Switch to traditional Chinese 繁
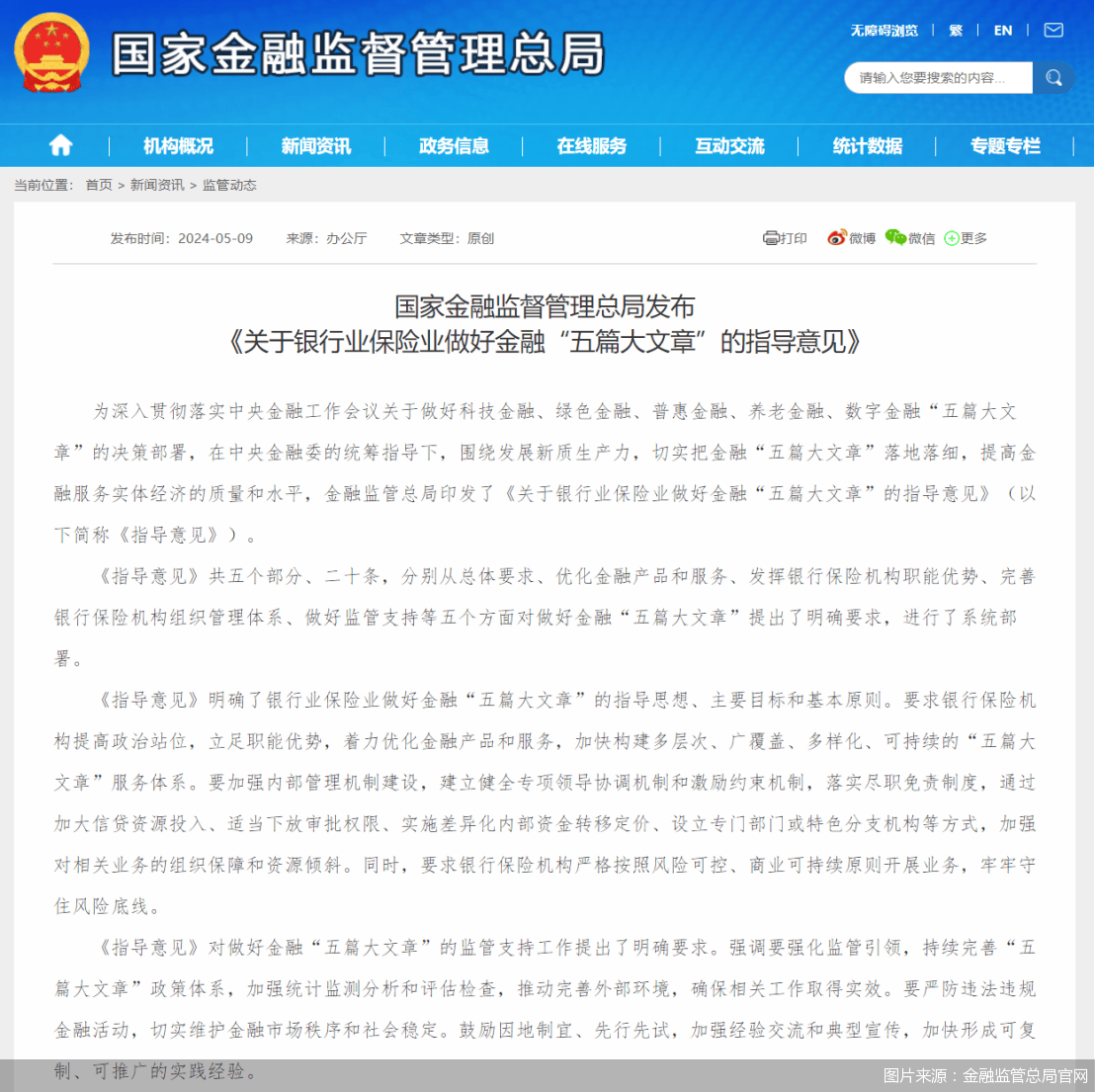 pos(956,31)
